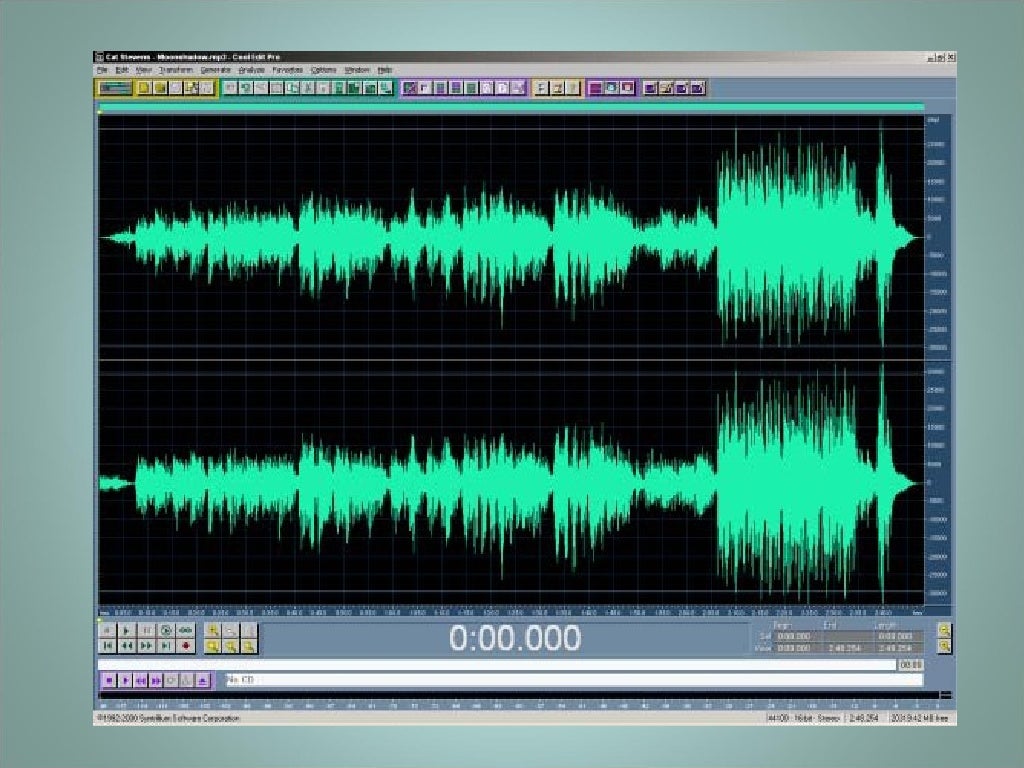Click the Play to End circled button
Viewport: 1024px width, 768px height.
(x=167, y=630)
